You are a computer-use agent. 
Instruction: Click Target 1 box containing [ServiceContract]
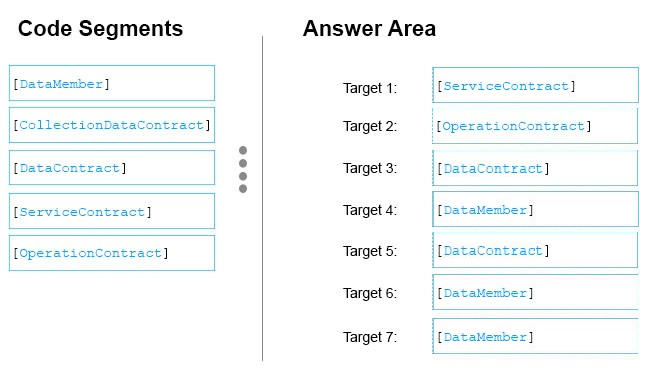click(536, 85)
